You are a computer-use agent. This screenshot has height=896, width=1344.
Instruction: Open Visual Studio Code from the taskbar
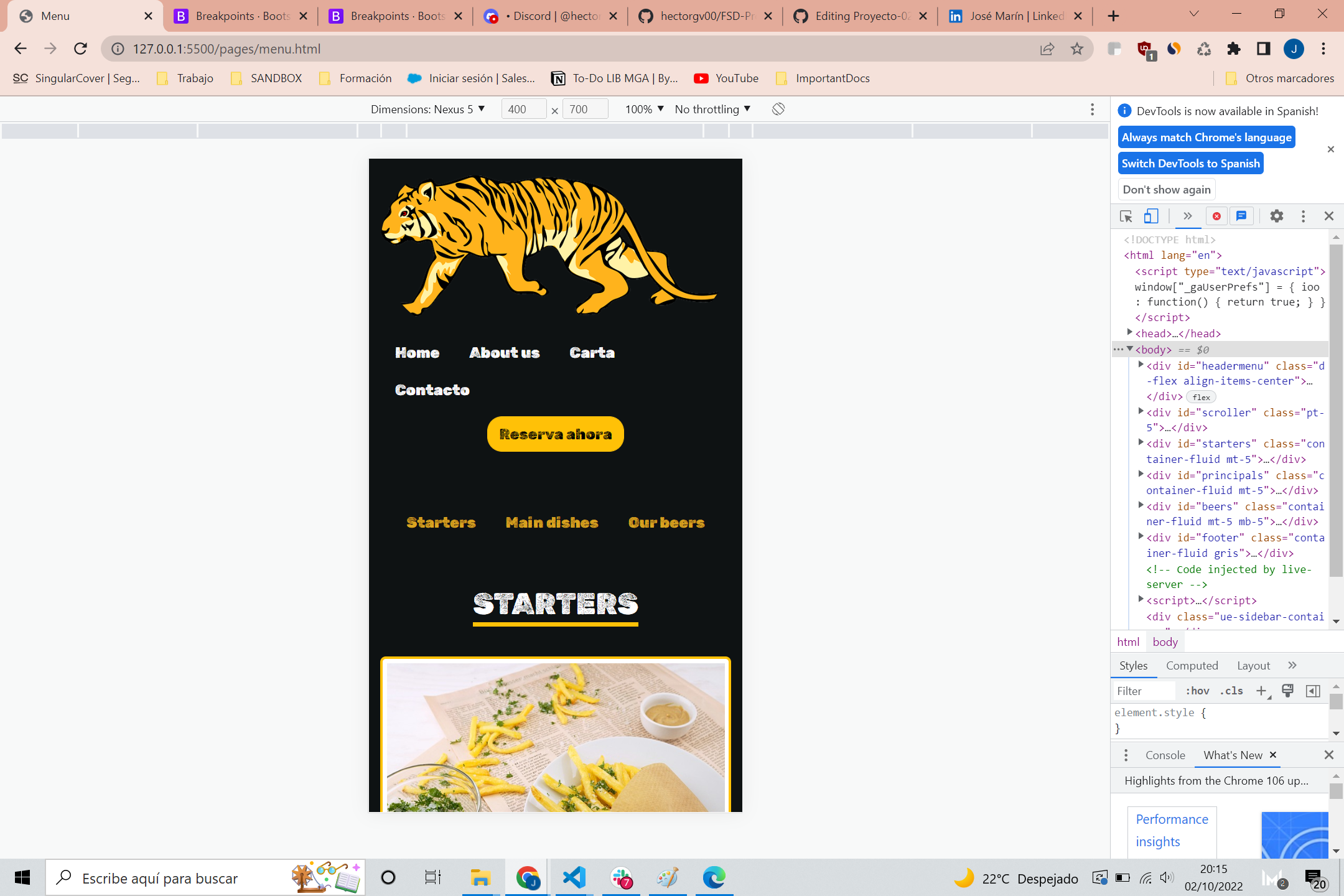[573, 878]
